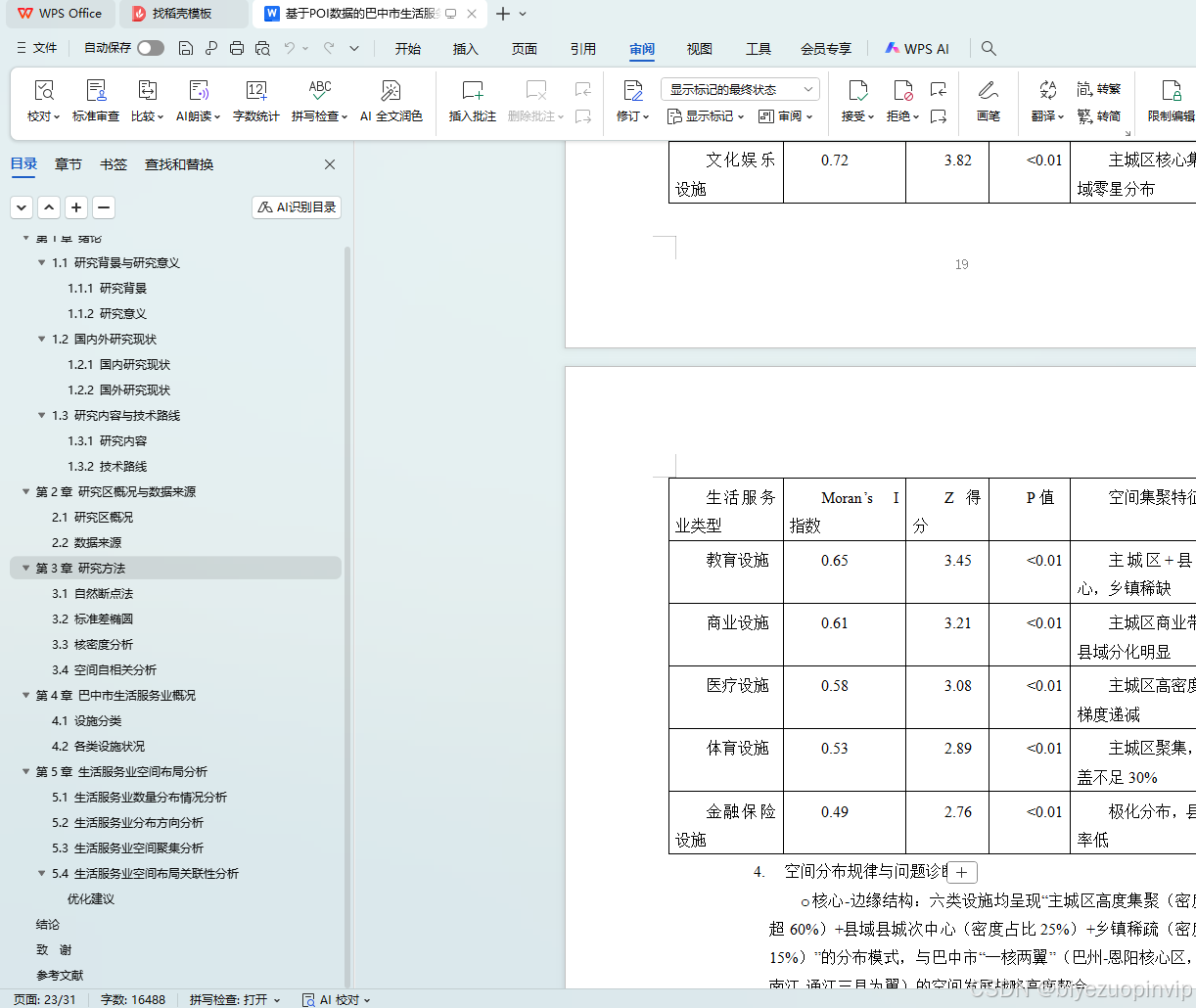Click the 修订 track changes icon
1196x1008 pixels.
click(x=633, y=91)
